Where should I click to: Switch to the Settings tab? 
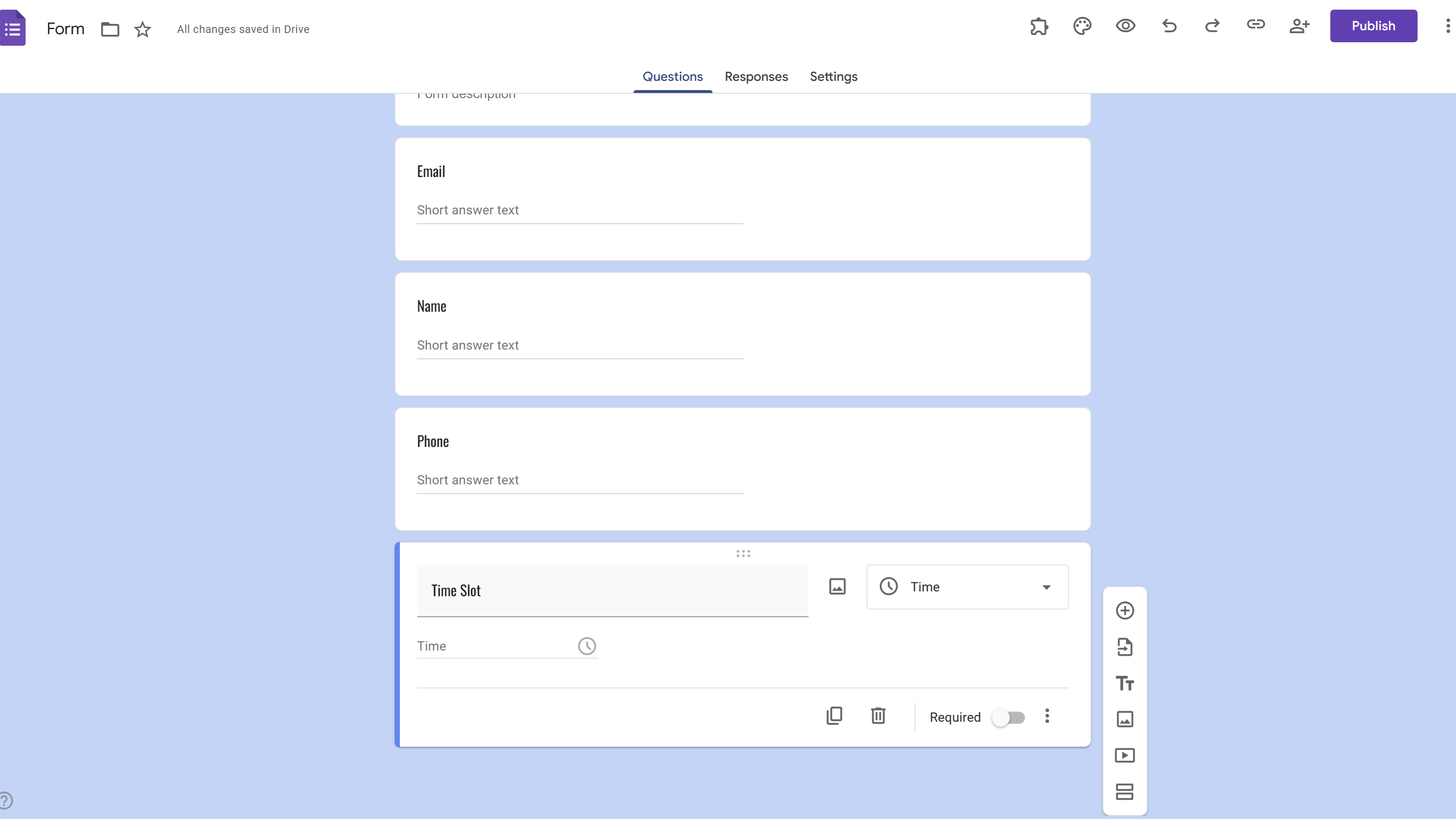pos(833,76)
